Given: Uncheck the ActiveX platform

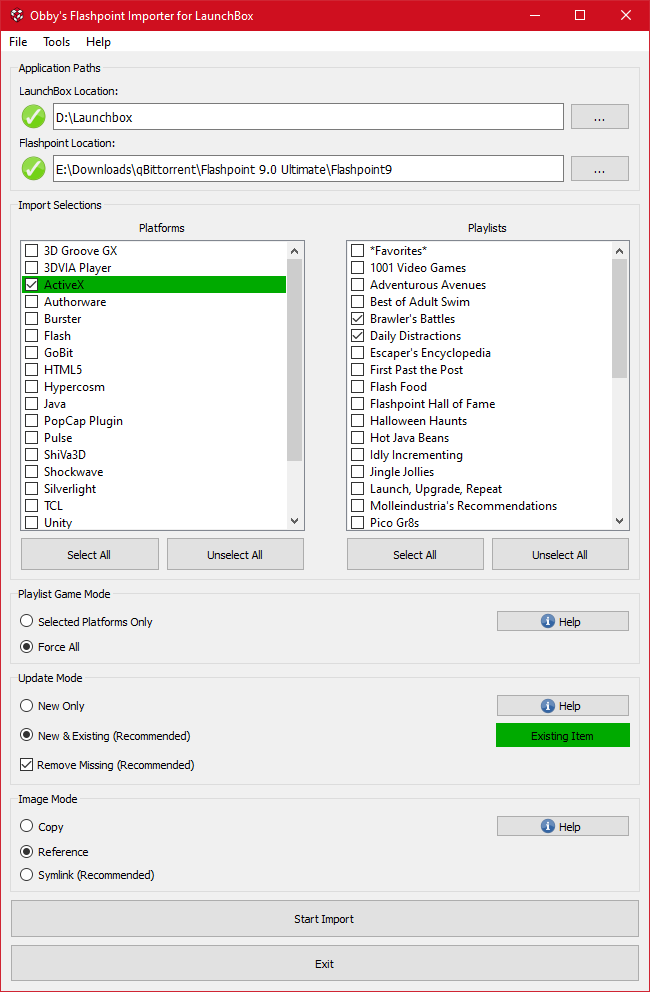Looking at the screenshot, I should click(32, 285).
